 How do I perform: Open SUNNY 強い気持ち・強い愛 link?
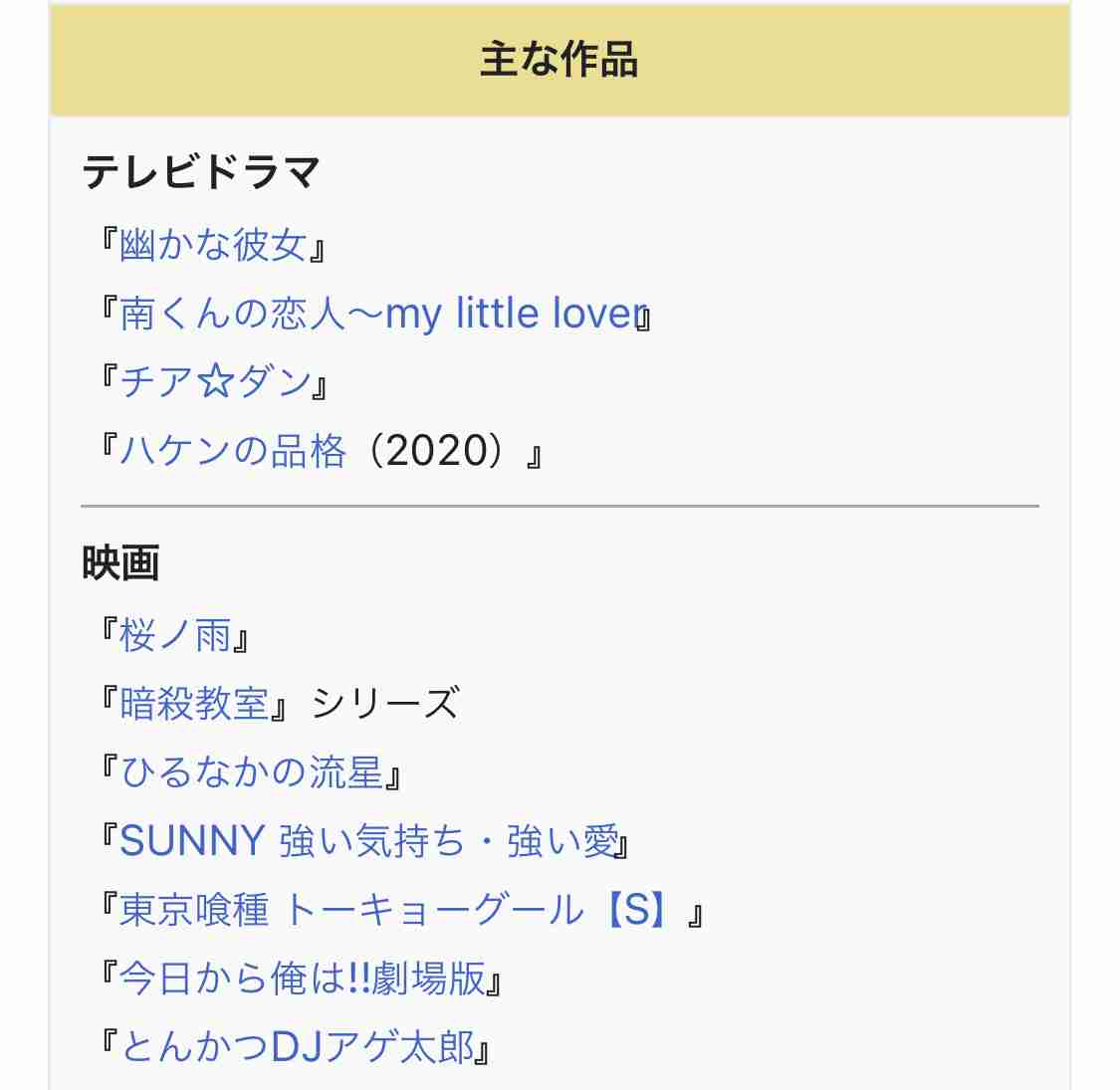click(368, 841)
